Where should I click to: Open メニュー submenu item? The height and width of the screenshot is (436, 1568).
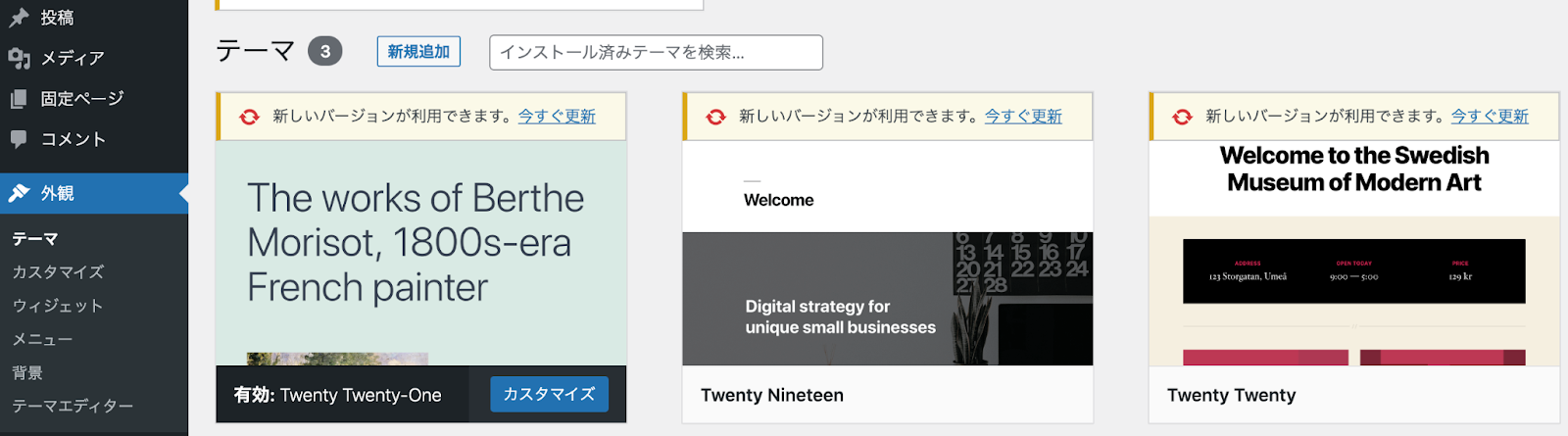click(42, 339)
